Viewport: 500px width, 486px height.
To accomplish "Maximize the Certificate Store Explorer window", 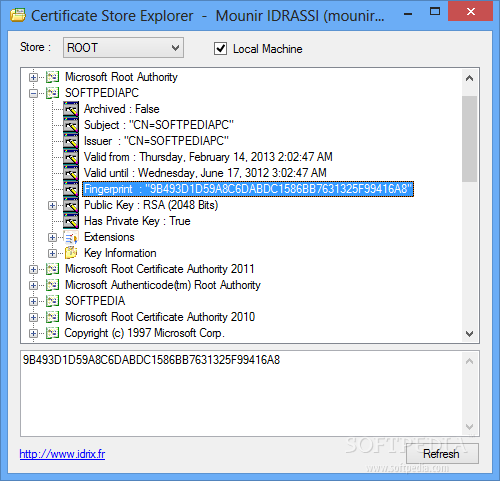I will 435,12.
